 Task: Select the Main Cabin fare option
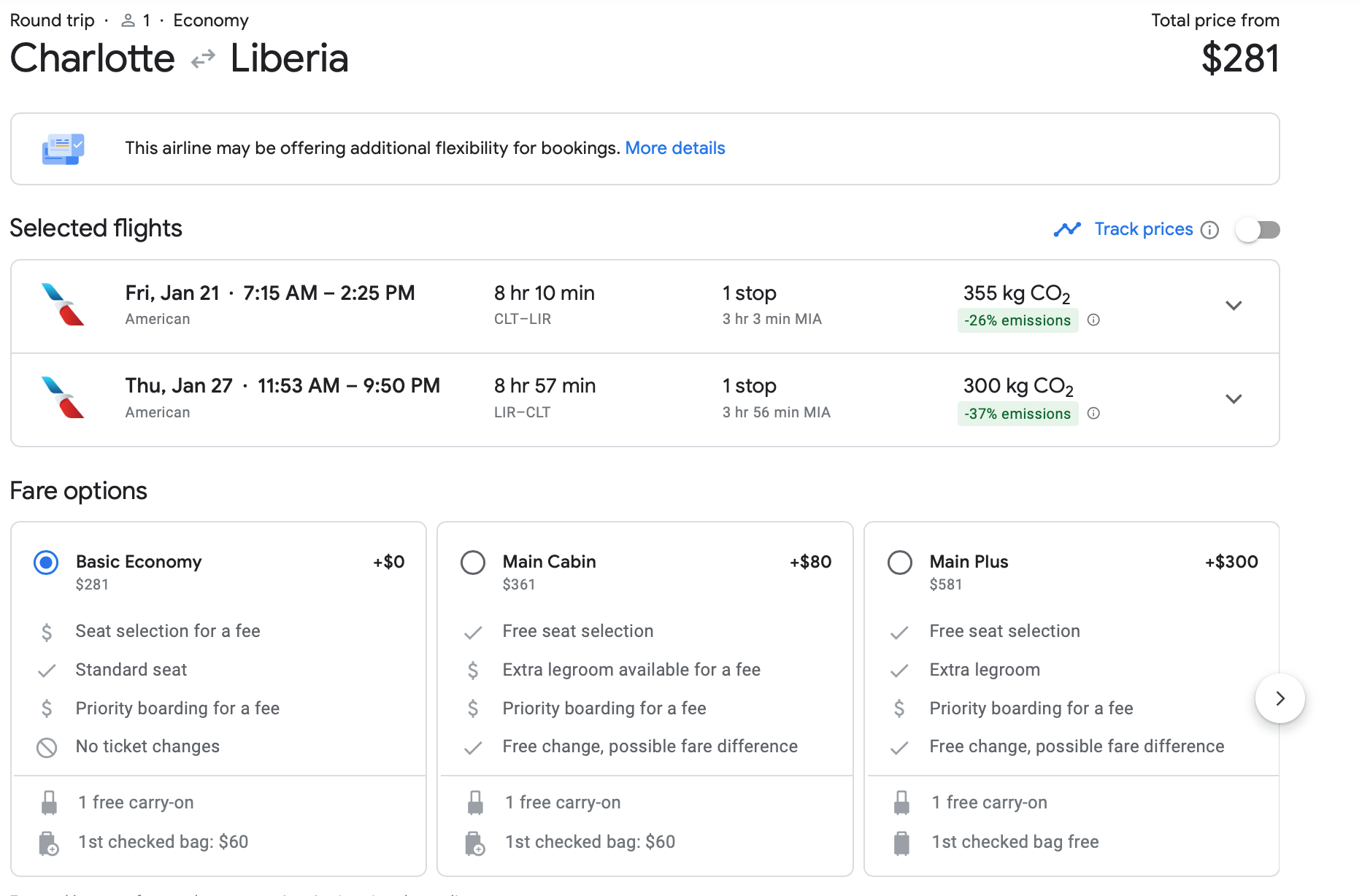click(x=473, y=563)
